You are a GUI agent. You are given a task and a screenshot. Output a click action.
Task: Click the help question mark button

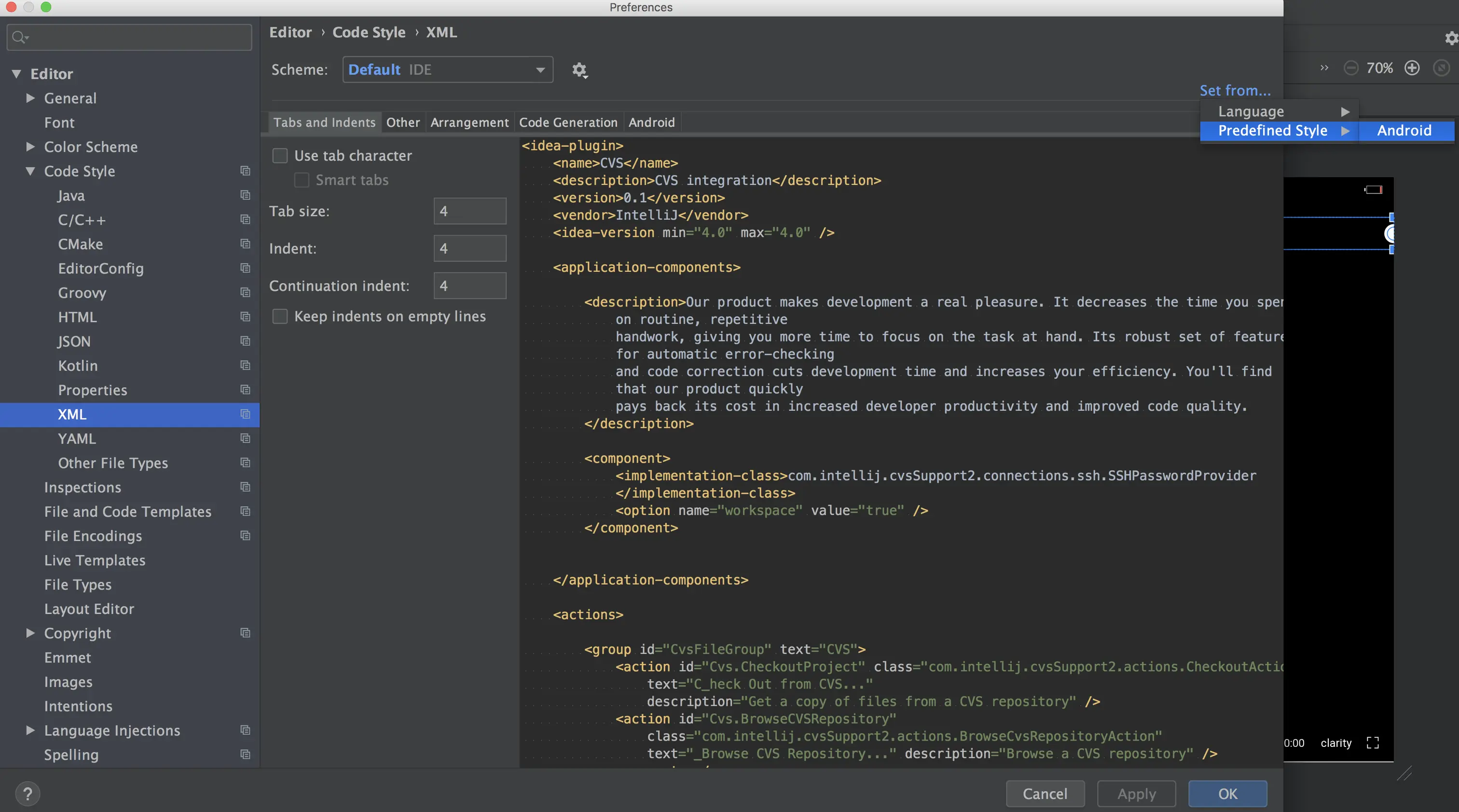point(27,794)
